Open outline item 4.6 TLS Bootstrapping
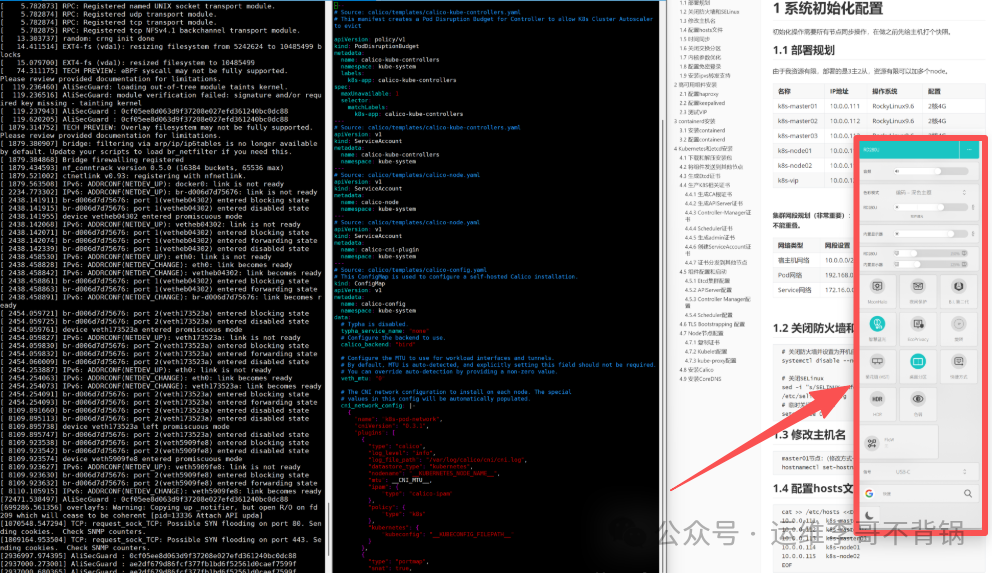Screen dimensions: 996x573 (x=711, y=324)
